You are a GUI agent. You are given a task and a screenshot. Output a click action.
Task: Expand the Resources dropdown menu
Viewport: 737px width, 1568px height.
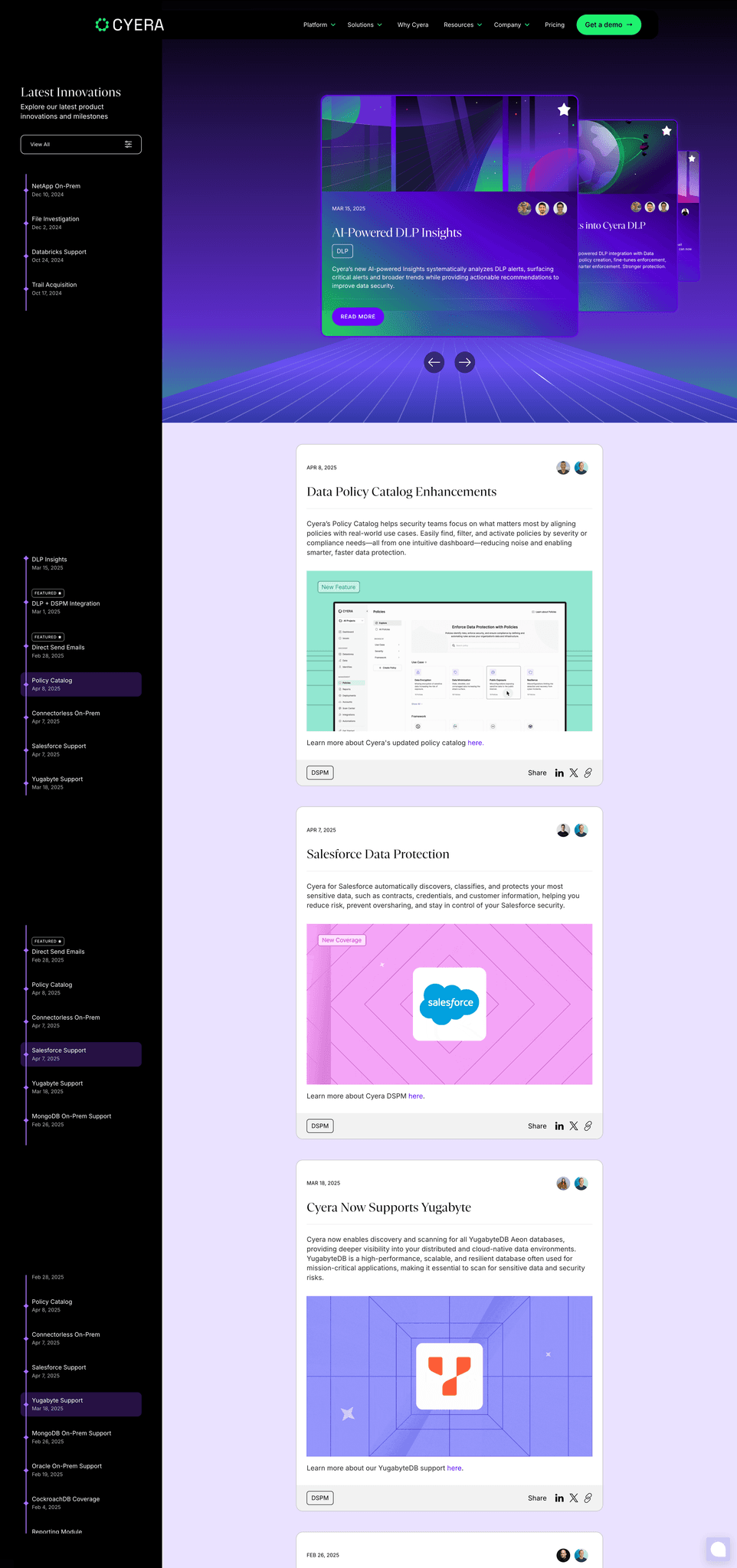[x=463, y=24]
